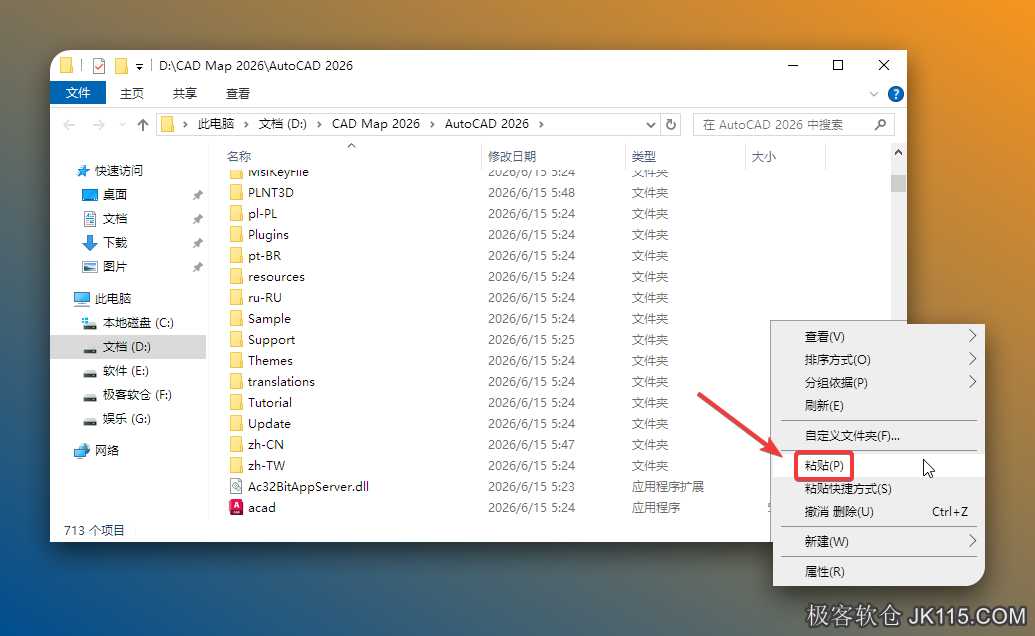Switch to the 查看 ribbon tab
The image size is (1035, 636).
(237, 94)
